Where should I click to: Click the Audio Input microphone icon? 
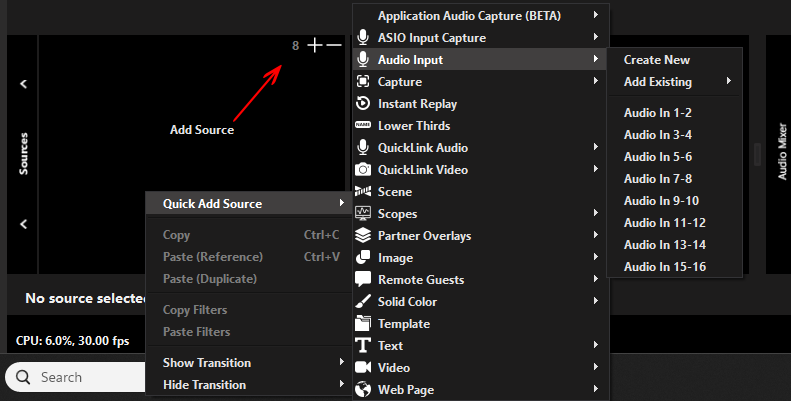point(363,60)
